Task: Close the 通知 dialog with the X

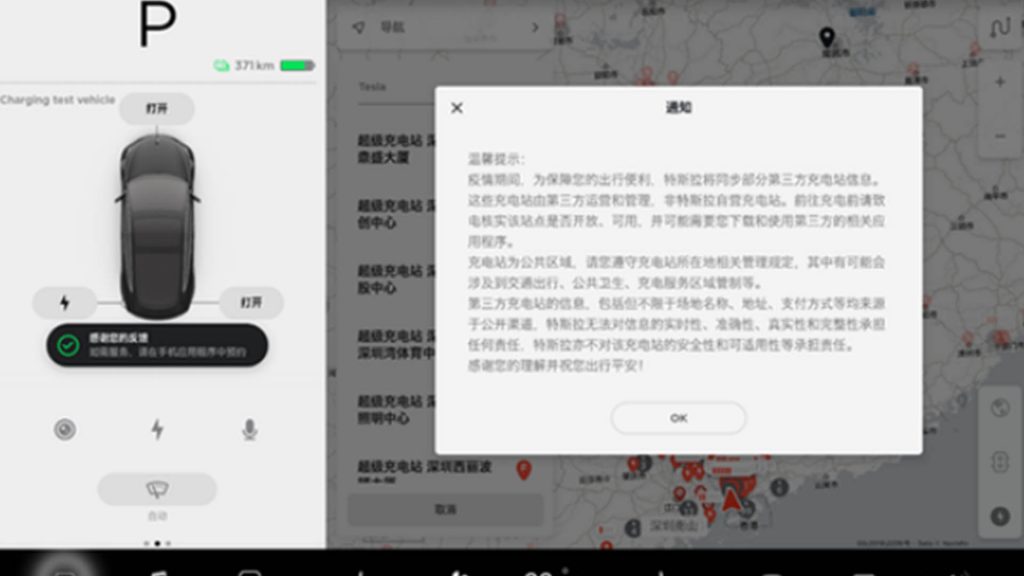Action: point(457,108)
